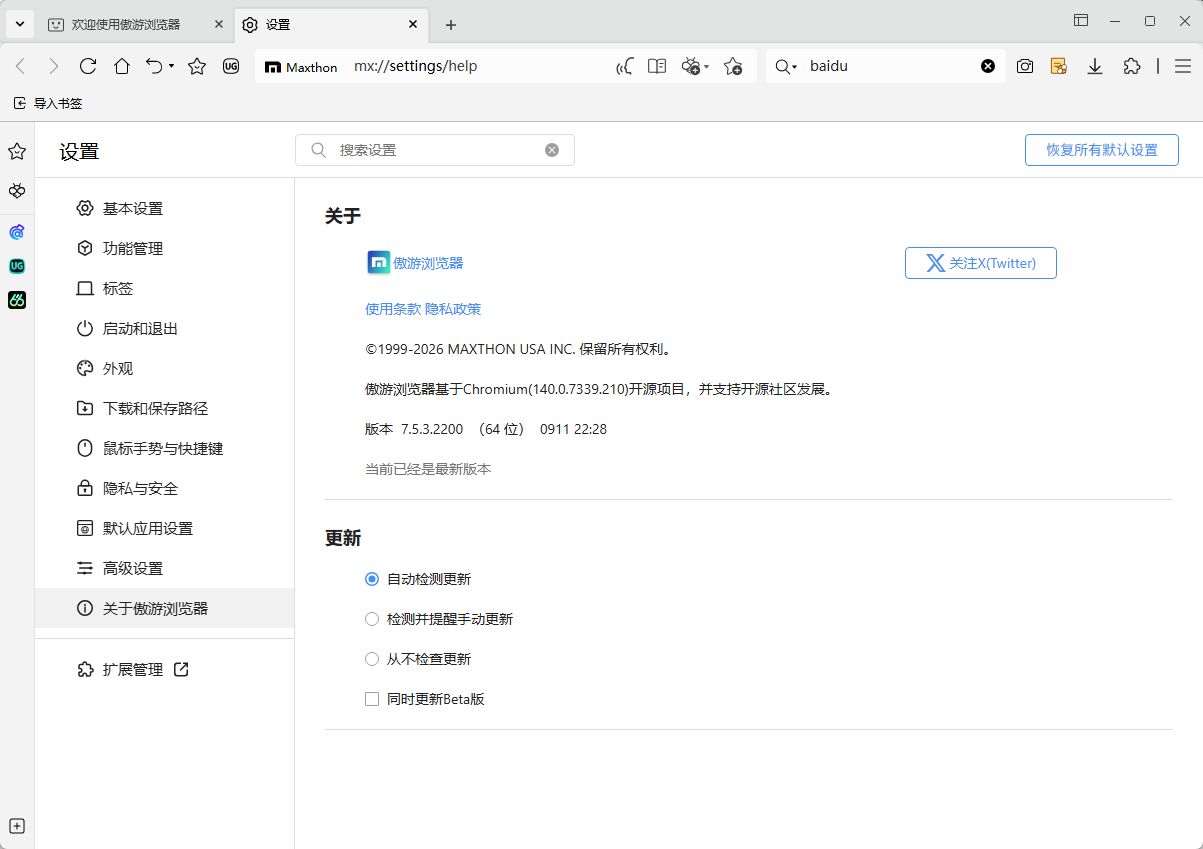Select 检测并提醒手动更新 radio option
1203x849 pixels.
(x=372, y=619)
